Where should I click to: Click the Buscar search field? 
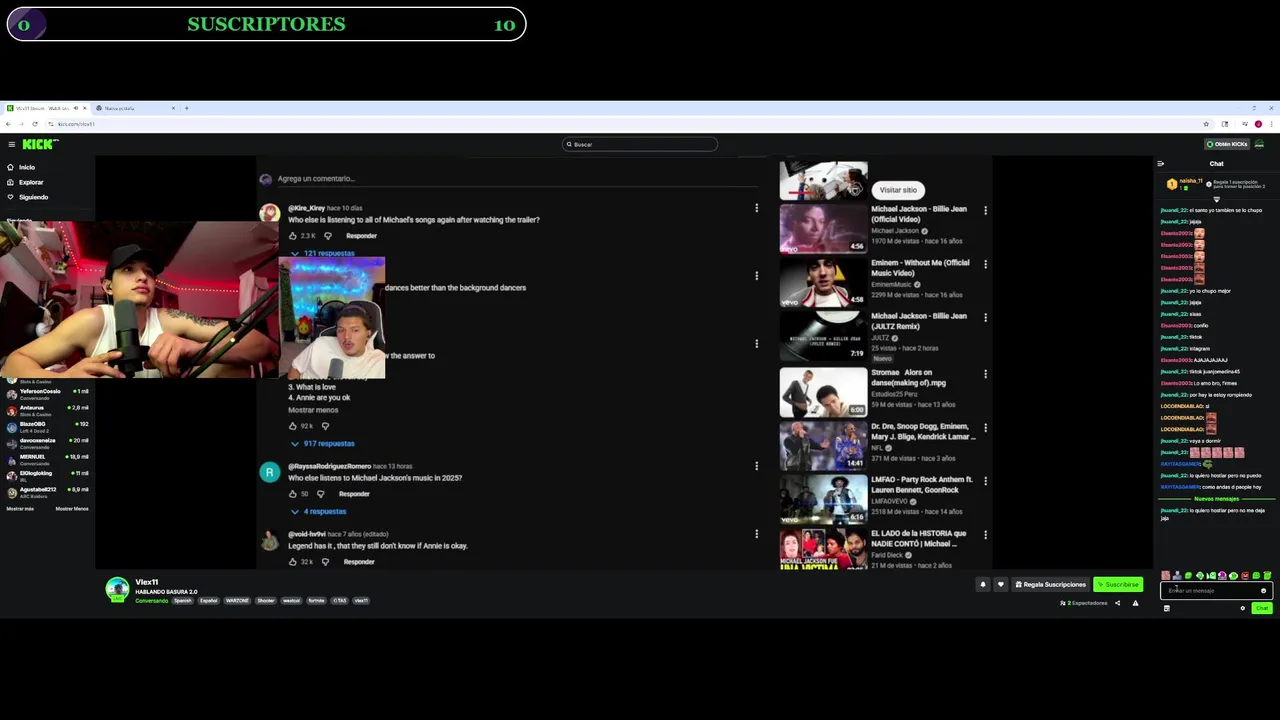(640, 144)
